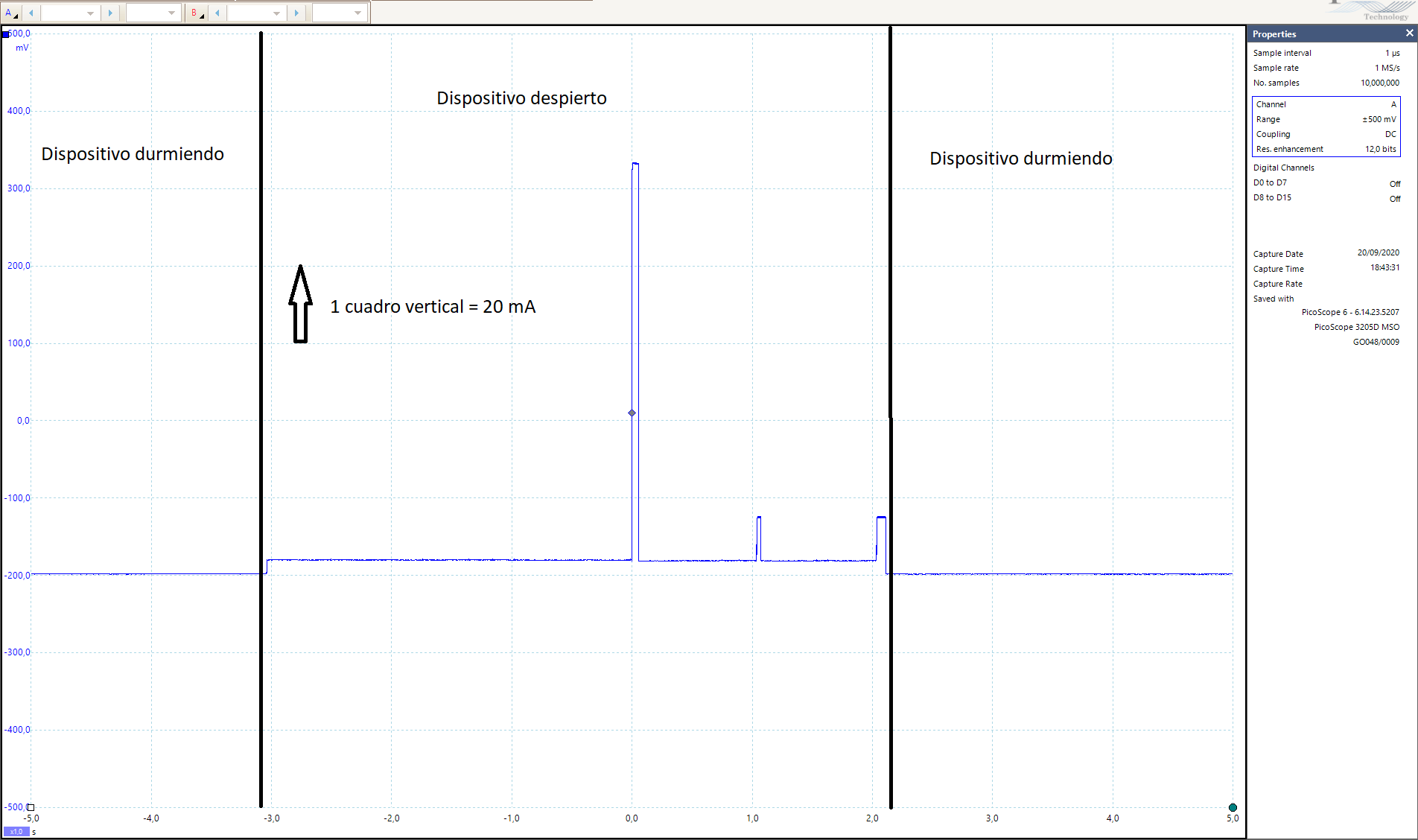Screen dimensions: 1418x840
Task: Select the 20/09/2020 date value
Action: [x=1378, y=252]
